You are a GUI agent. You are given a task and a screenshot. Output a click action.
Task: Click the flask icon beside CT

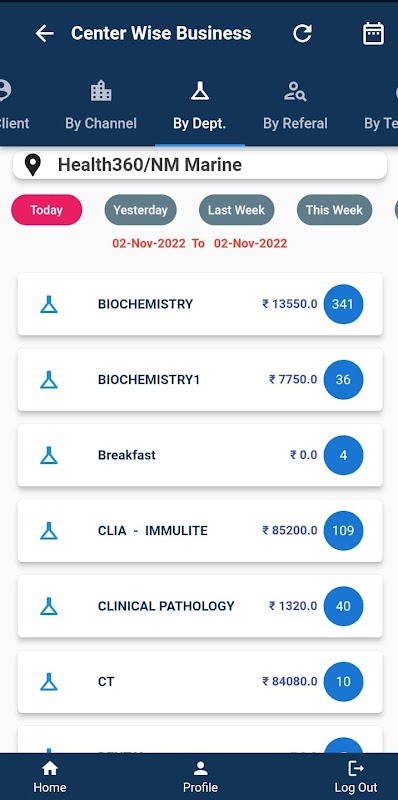49,682
